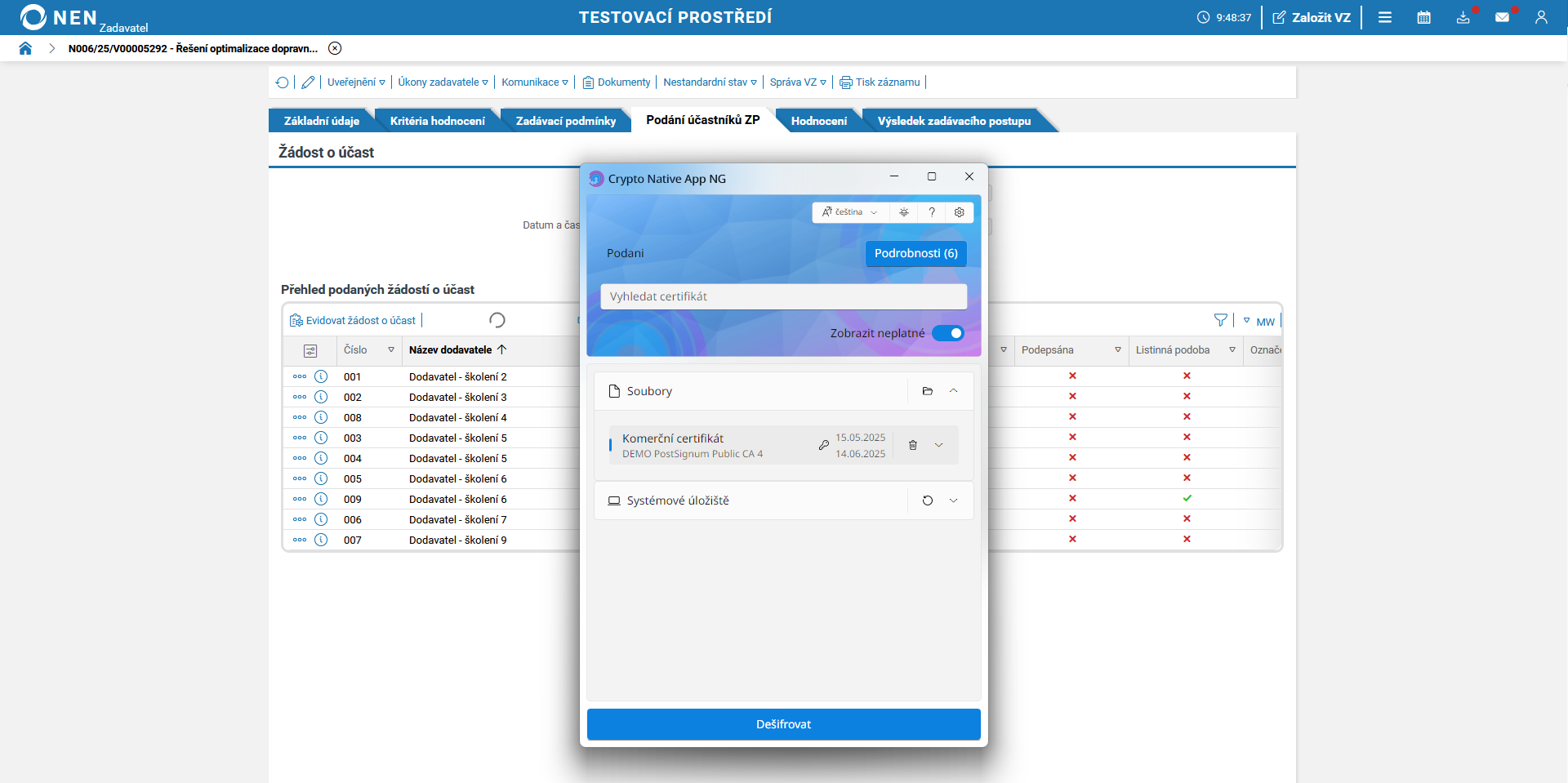The image size is (1568, 783).
Task: Open the Nestandardní stav dropdown menu
Action: point(710,82)
